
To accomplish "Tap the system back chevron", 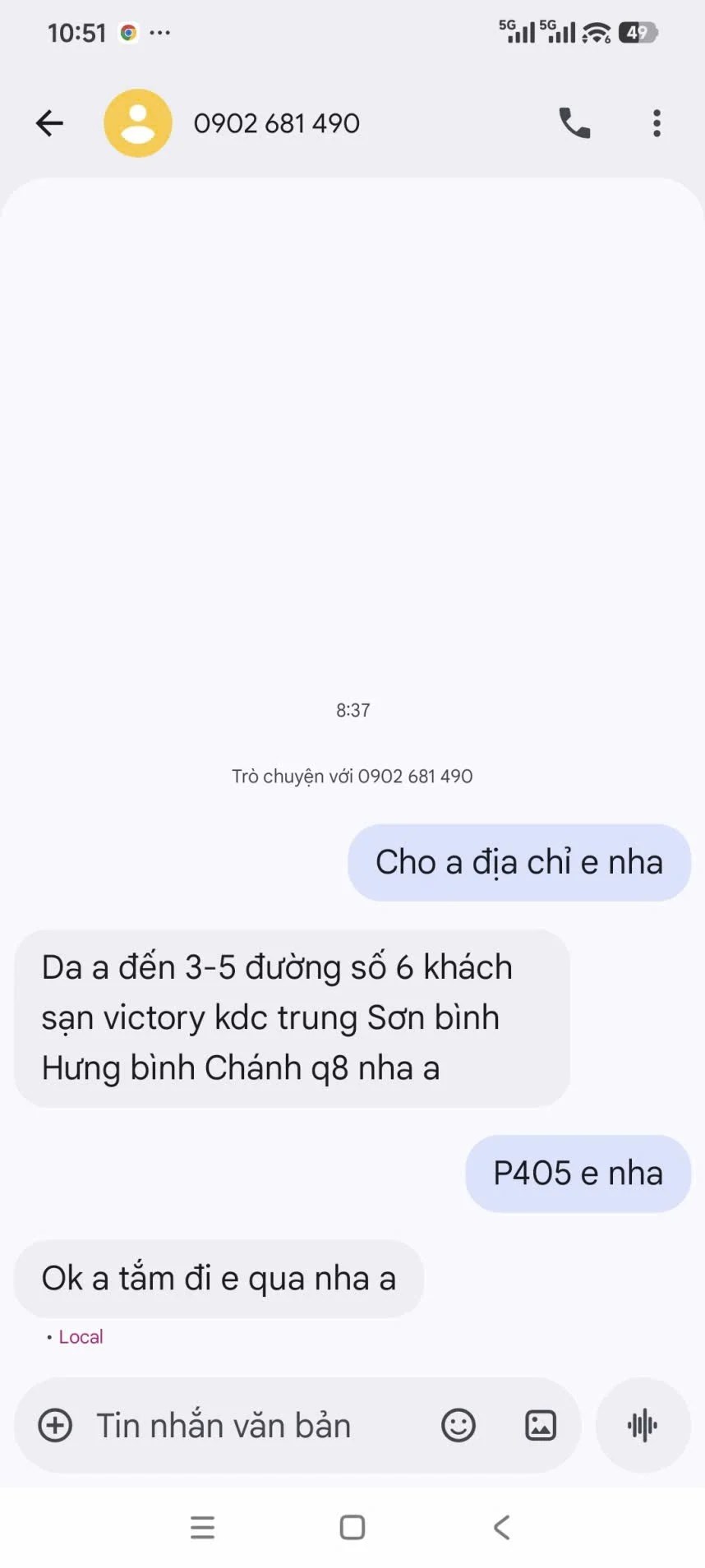I will 502,1527.
